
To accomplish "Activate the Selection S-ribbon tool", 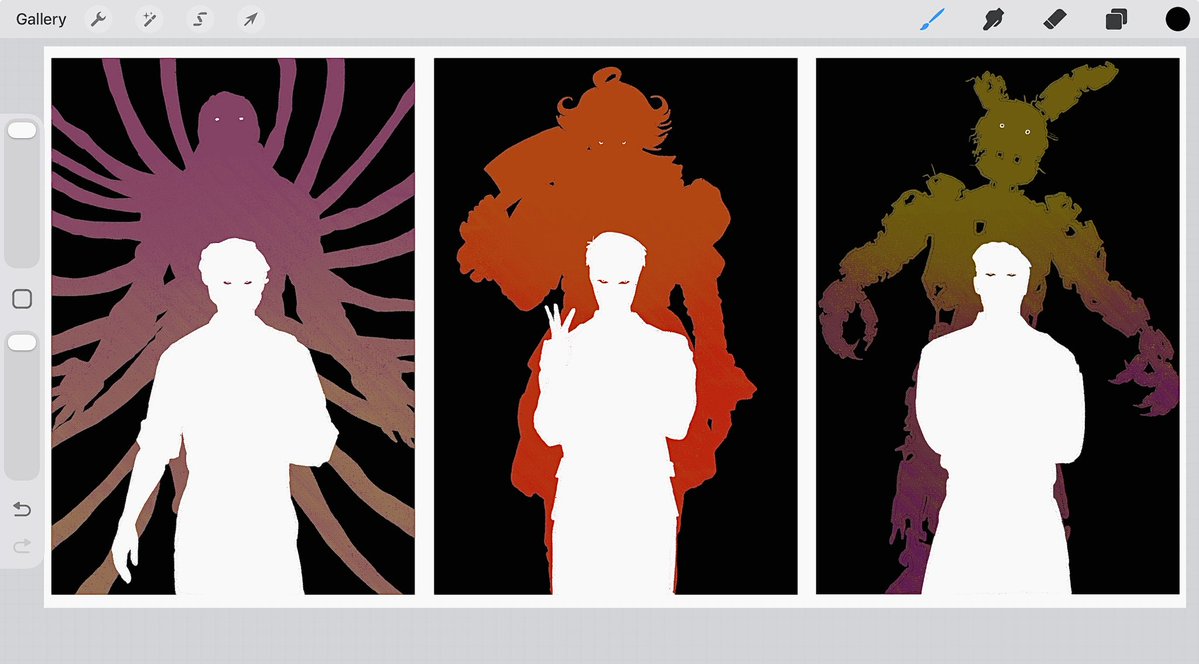I will 200,19.
